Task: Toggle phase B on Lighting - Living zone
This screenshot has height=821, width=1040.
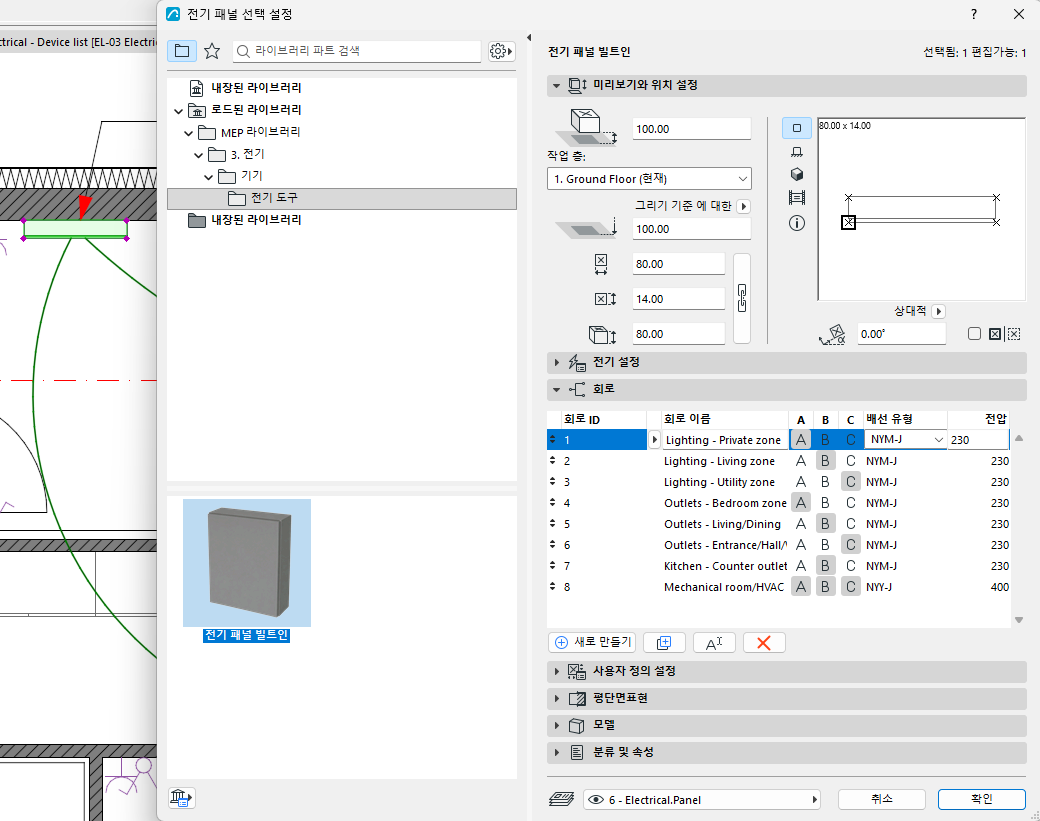Action: coord(825,461)
